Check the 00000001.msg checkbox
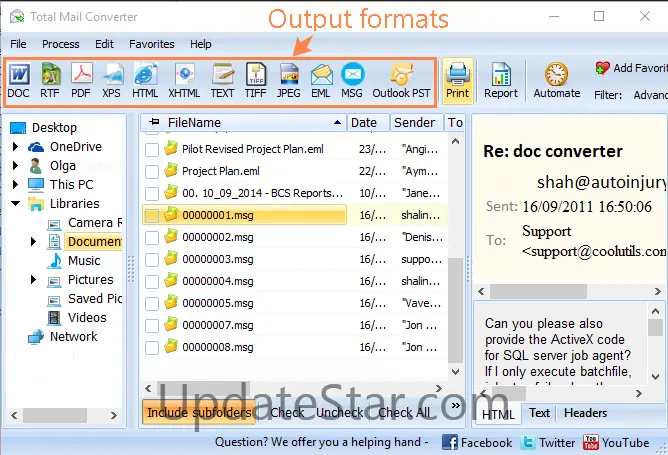This screenshot has height=455, width=668. [x=152, y=216]
